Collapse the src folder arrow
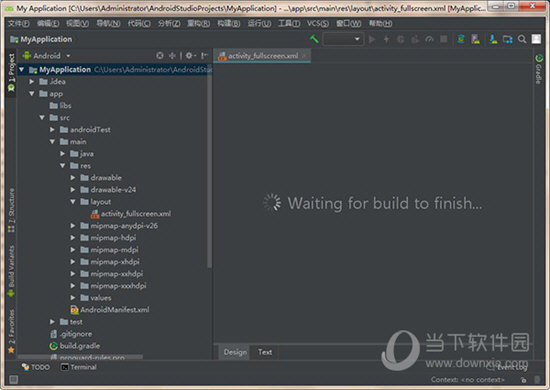The image size is (550, 390). coord(42,117)
